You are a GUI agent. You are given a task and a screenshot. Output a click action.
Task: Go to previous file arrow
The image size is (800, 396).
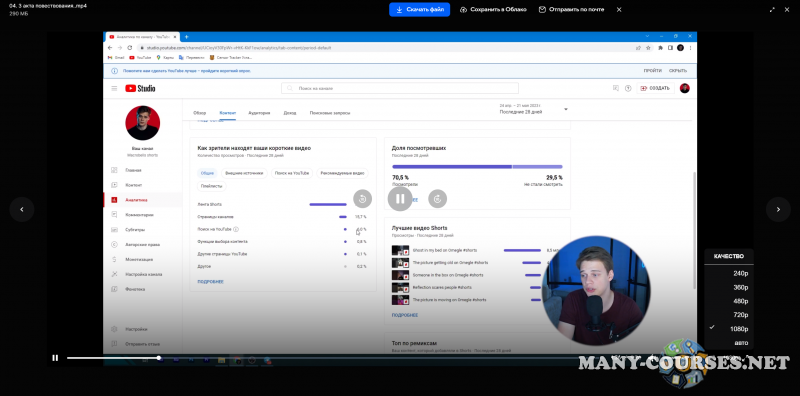tap(21, 209)
